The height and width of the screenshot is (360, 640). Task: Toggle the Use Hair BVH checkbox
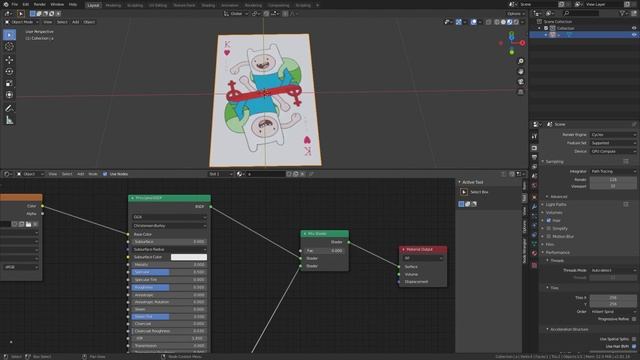click(x=633, y=346)
